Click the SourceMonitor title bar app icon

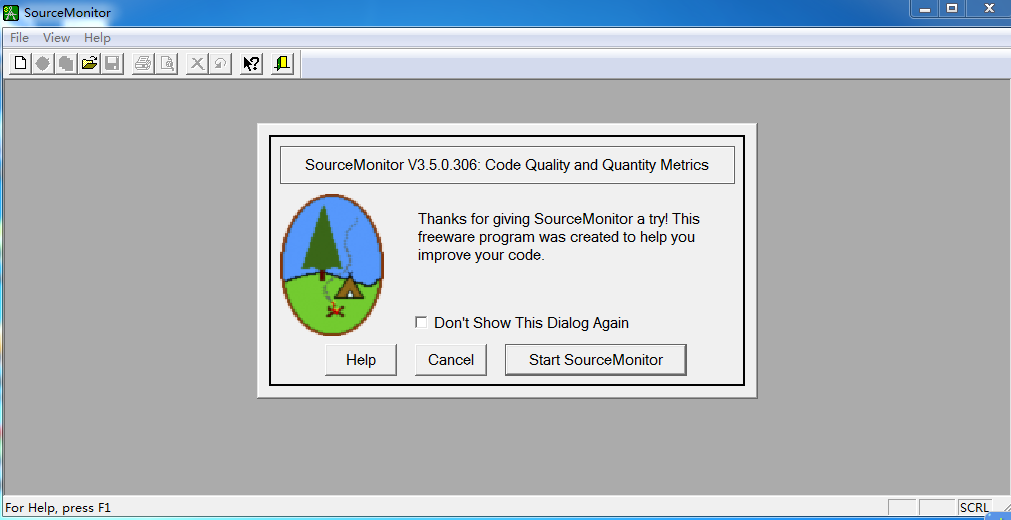point(11,12)
